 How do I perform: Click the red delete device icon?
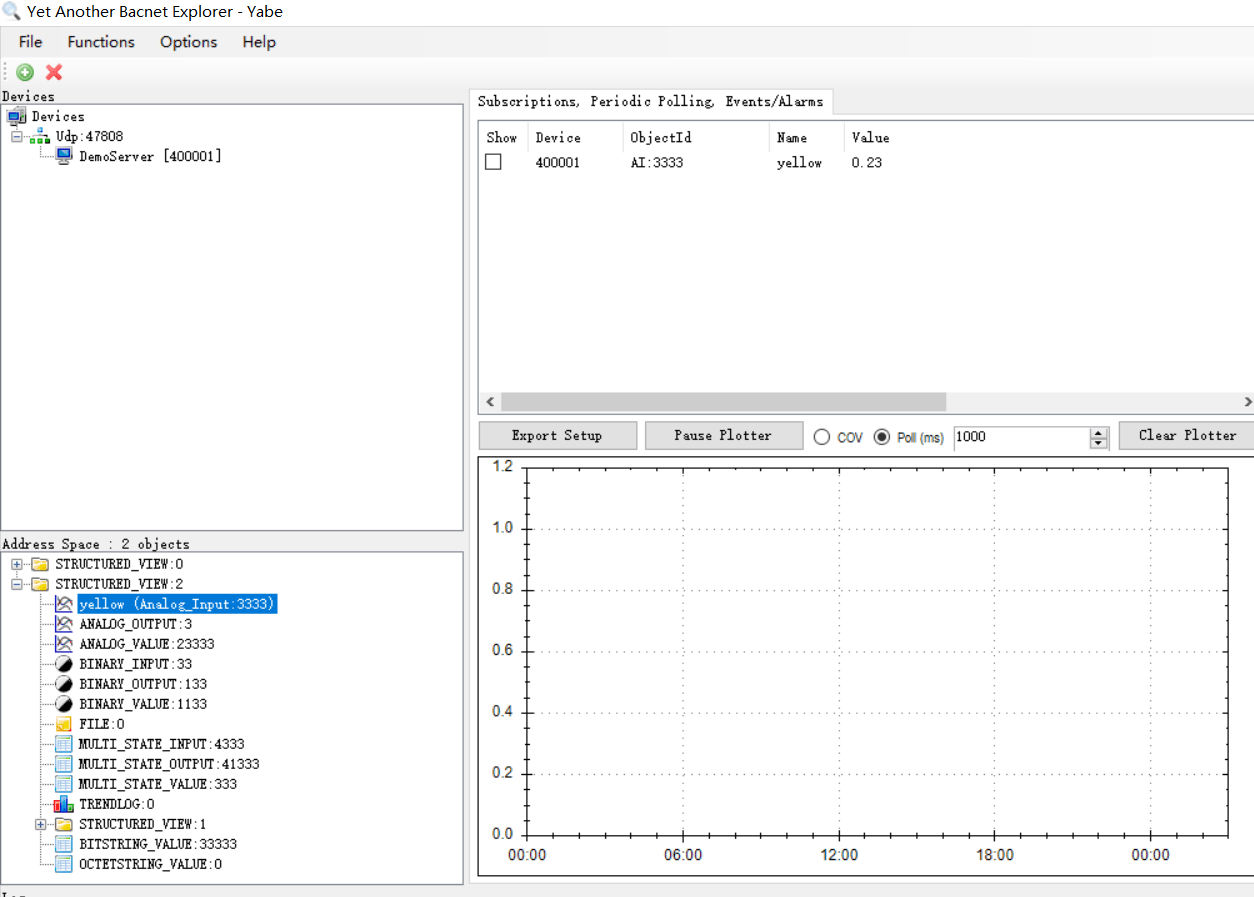click(x=52, y=72)
